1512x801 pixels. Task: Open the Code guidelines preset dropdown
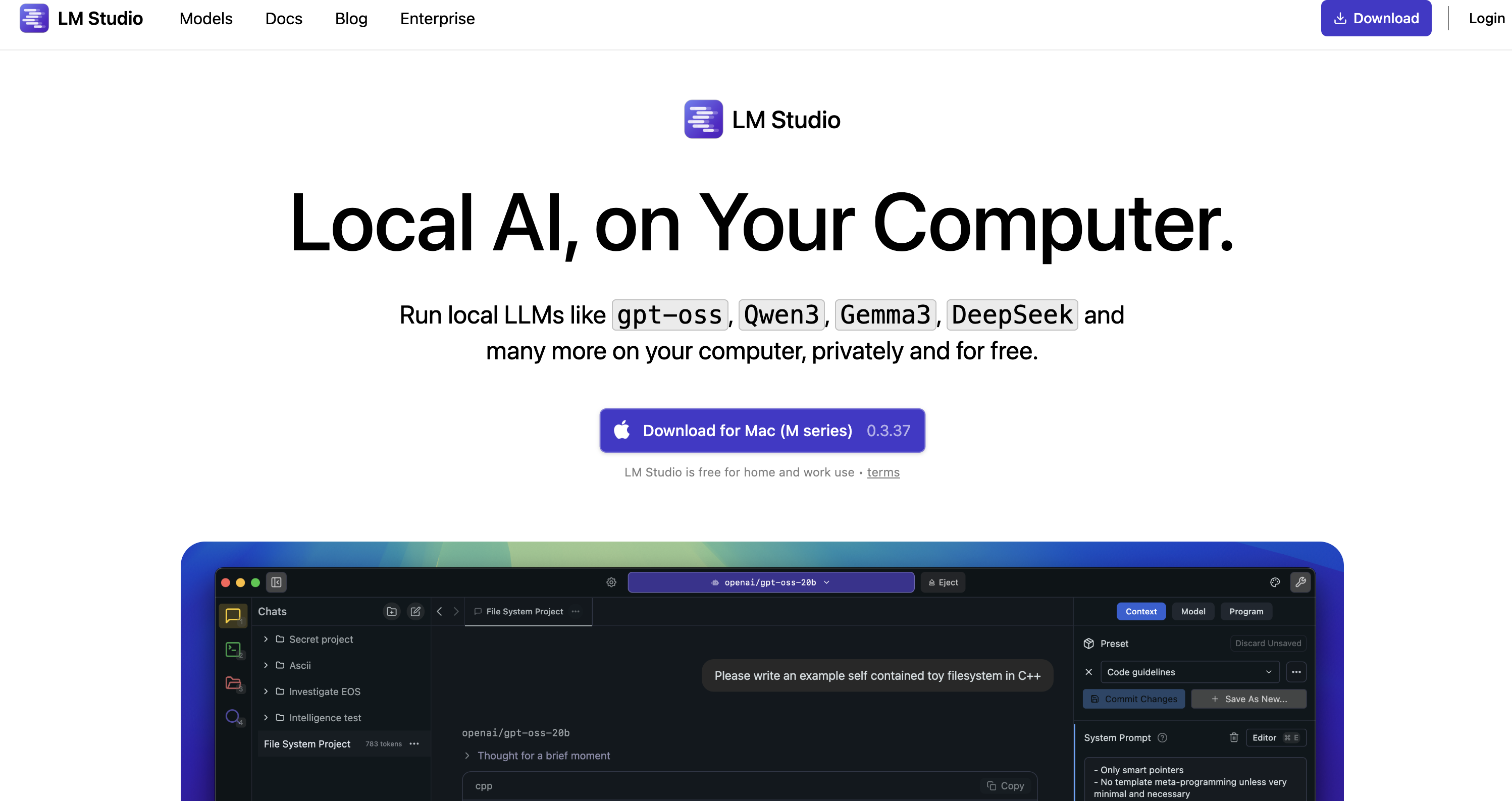pyautogui.click(x=1190, y=672)
